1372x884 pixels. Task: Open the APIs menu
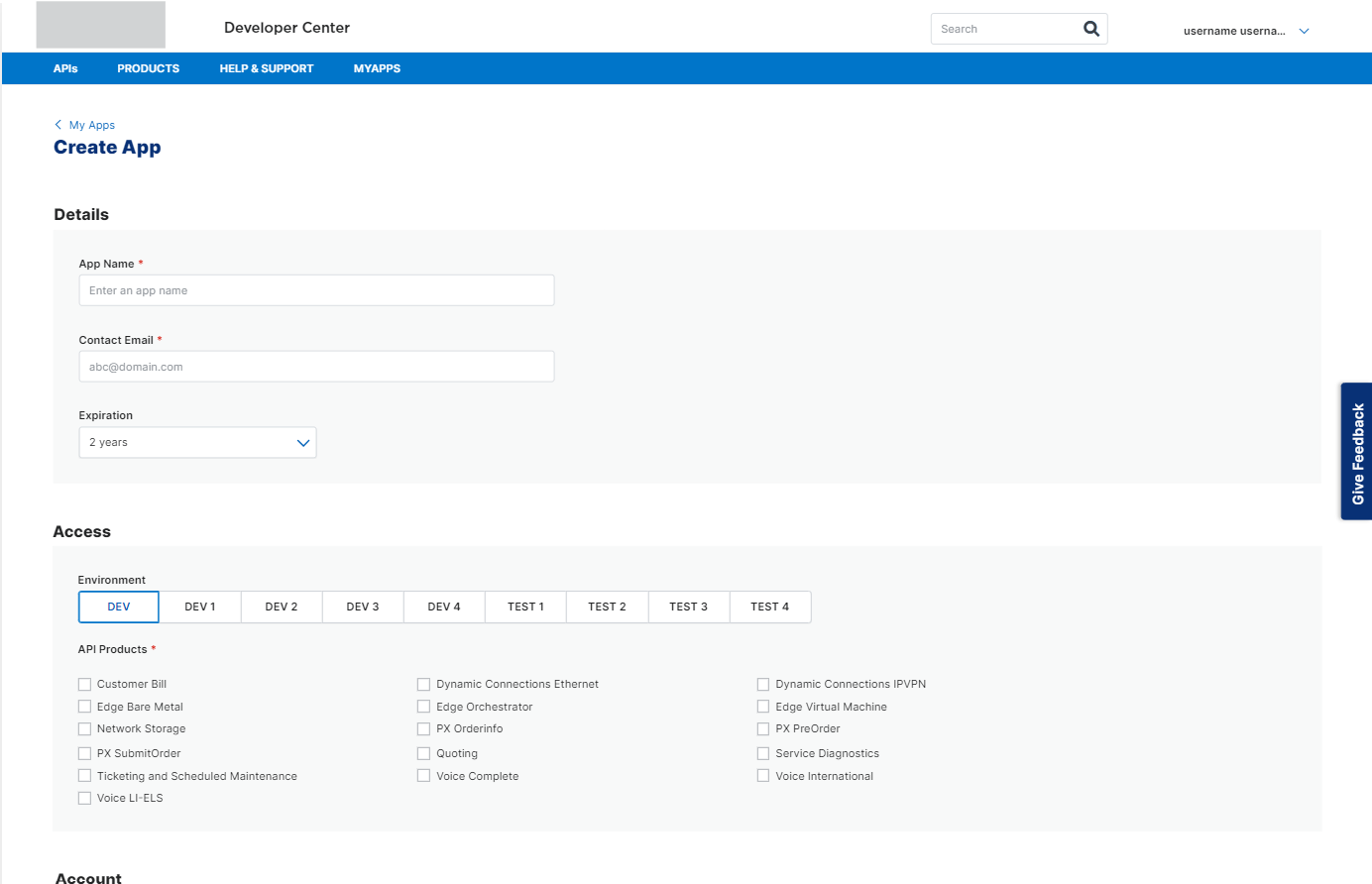[65, 68]
